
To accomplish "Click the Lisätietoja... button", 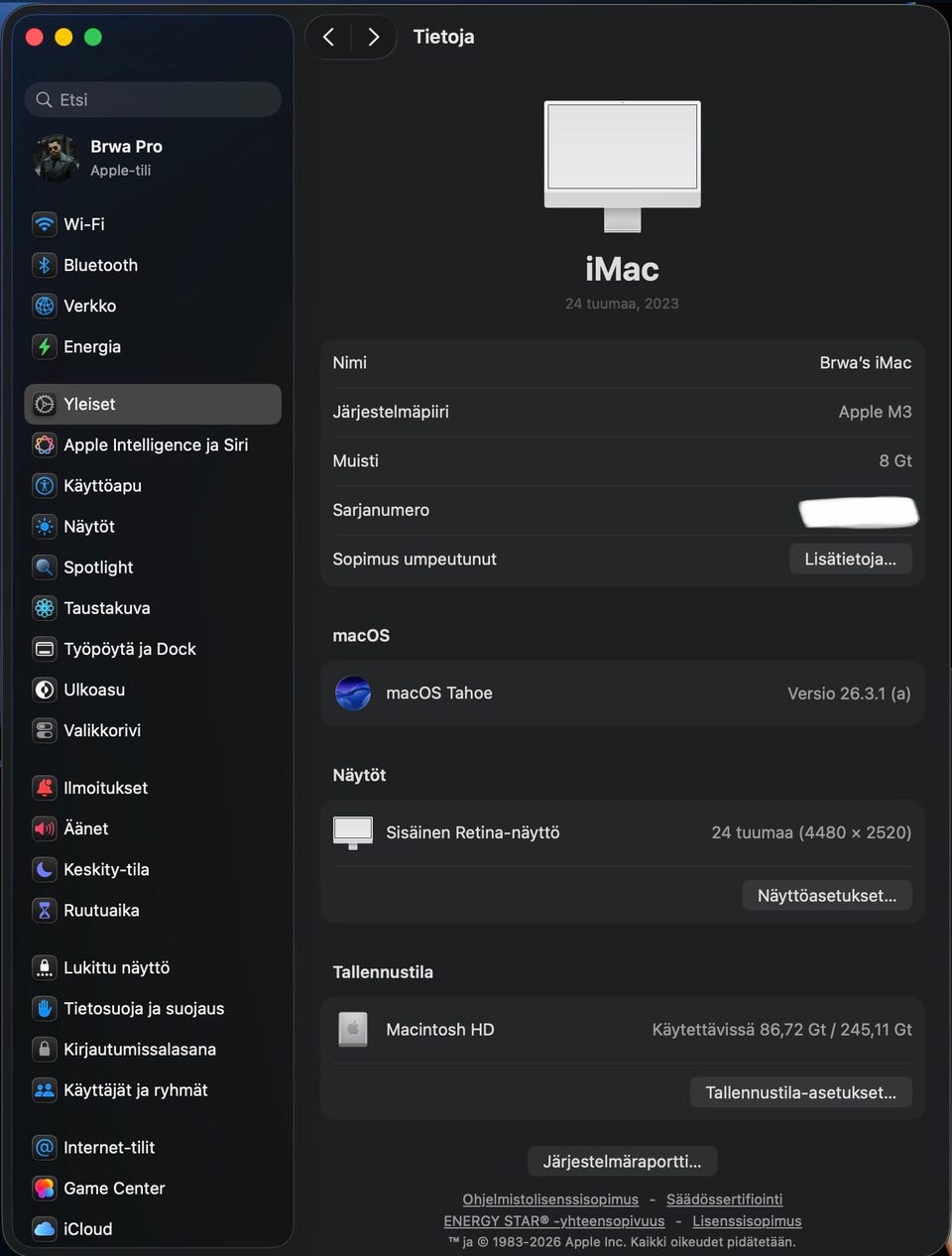I will pyautogui.click(x=850, y=559).
